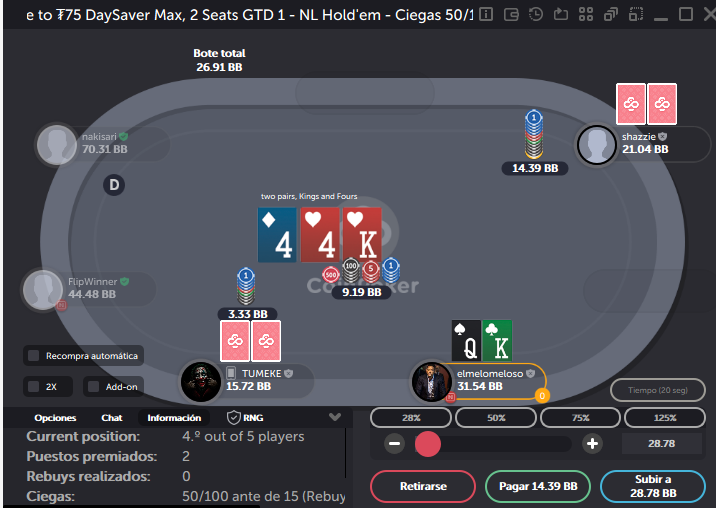Click the red bet size slider handle
The width and height of the screenshot is (716, 508).
pos(428,444)
